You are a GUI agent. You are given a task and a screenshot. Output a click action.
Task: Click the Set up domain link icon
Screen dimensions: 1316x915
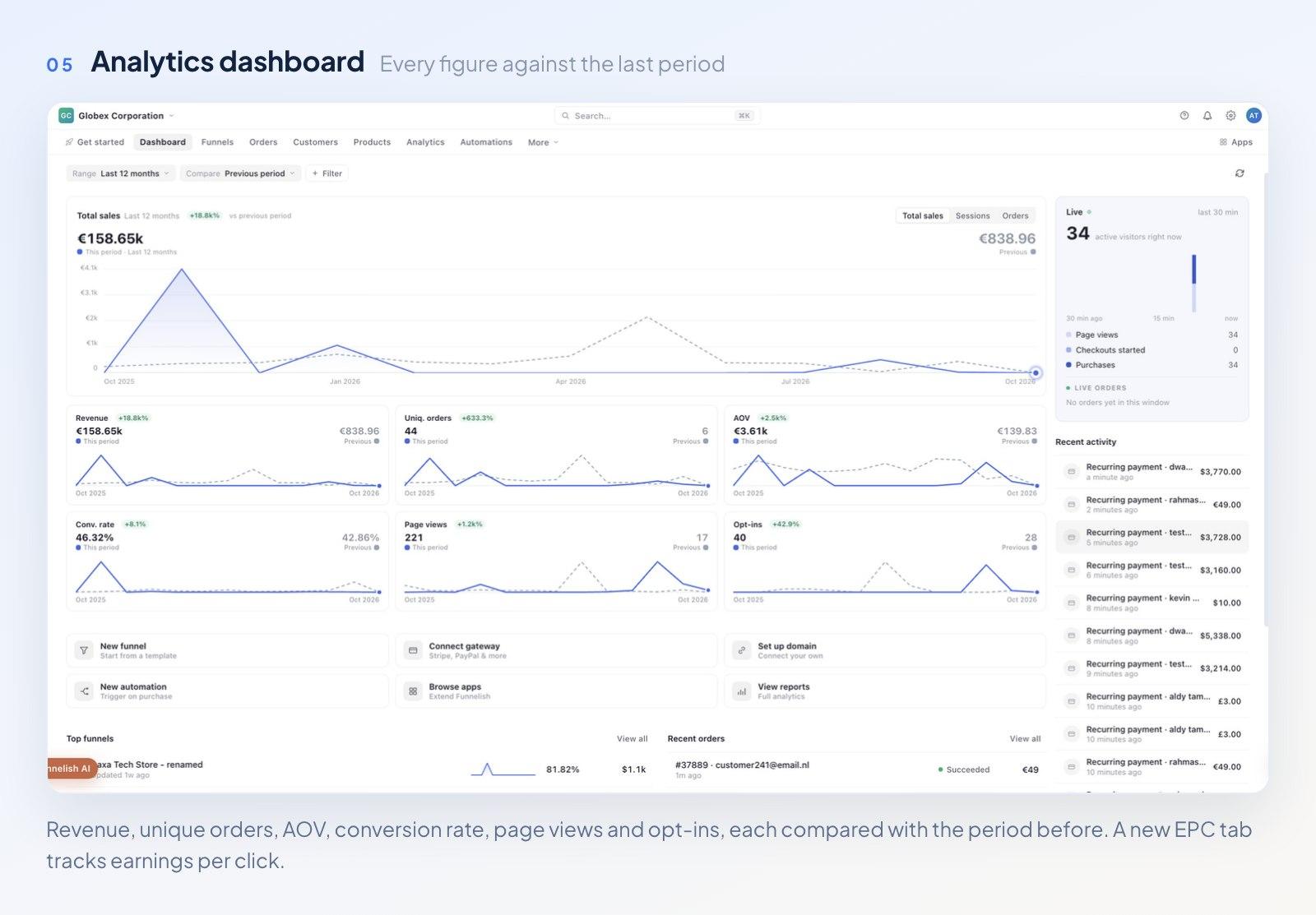pyautogui.click(x=742, y=650)
